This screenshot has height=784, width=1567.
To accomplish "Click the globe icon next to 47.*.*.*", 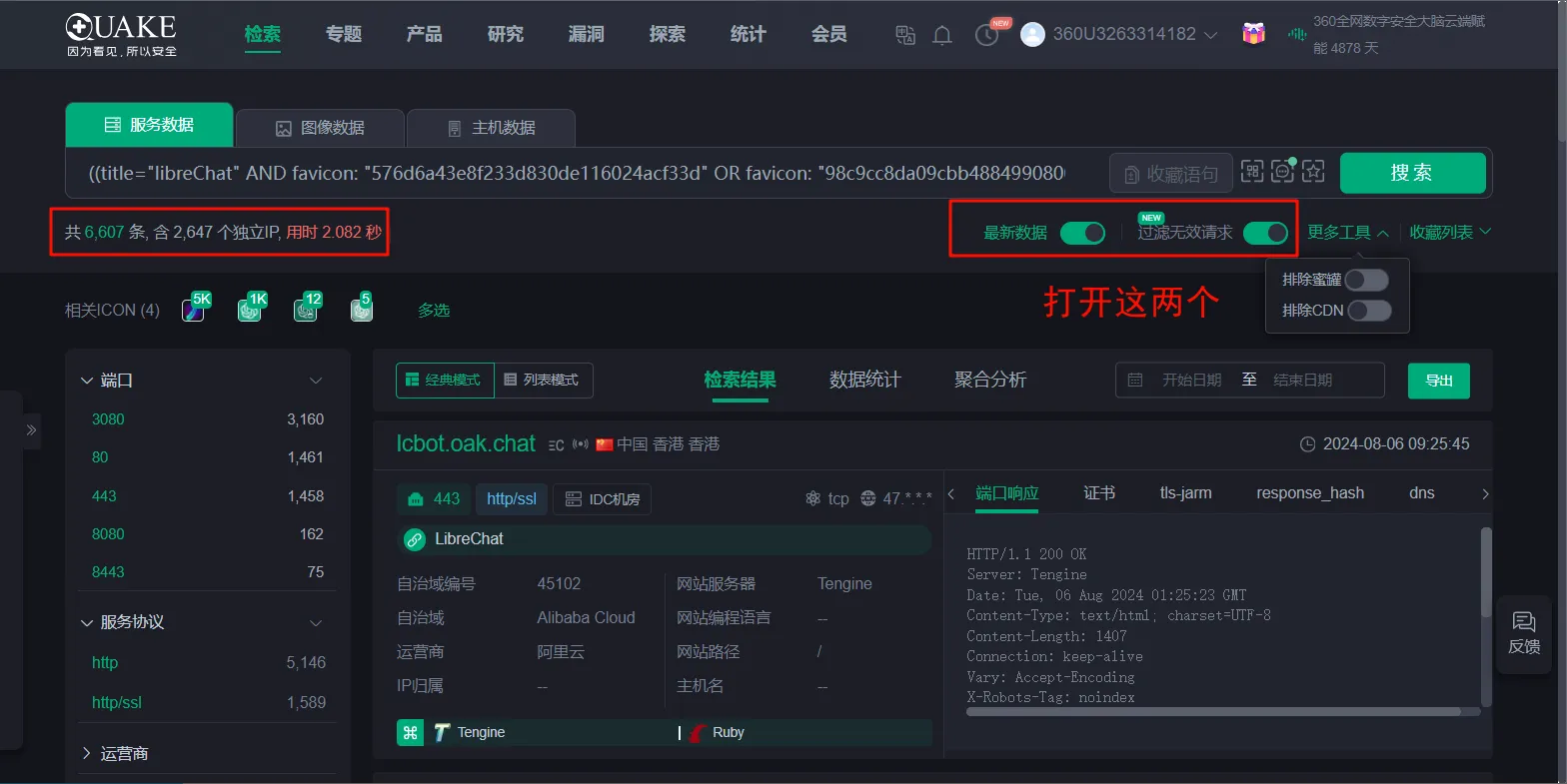I will point(867,498).
